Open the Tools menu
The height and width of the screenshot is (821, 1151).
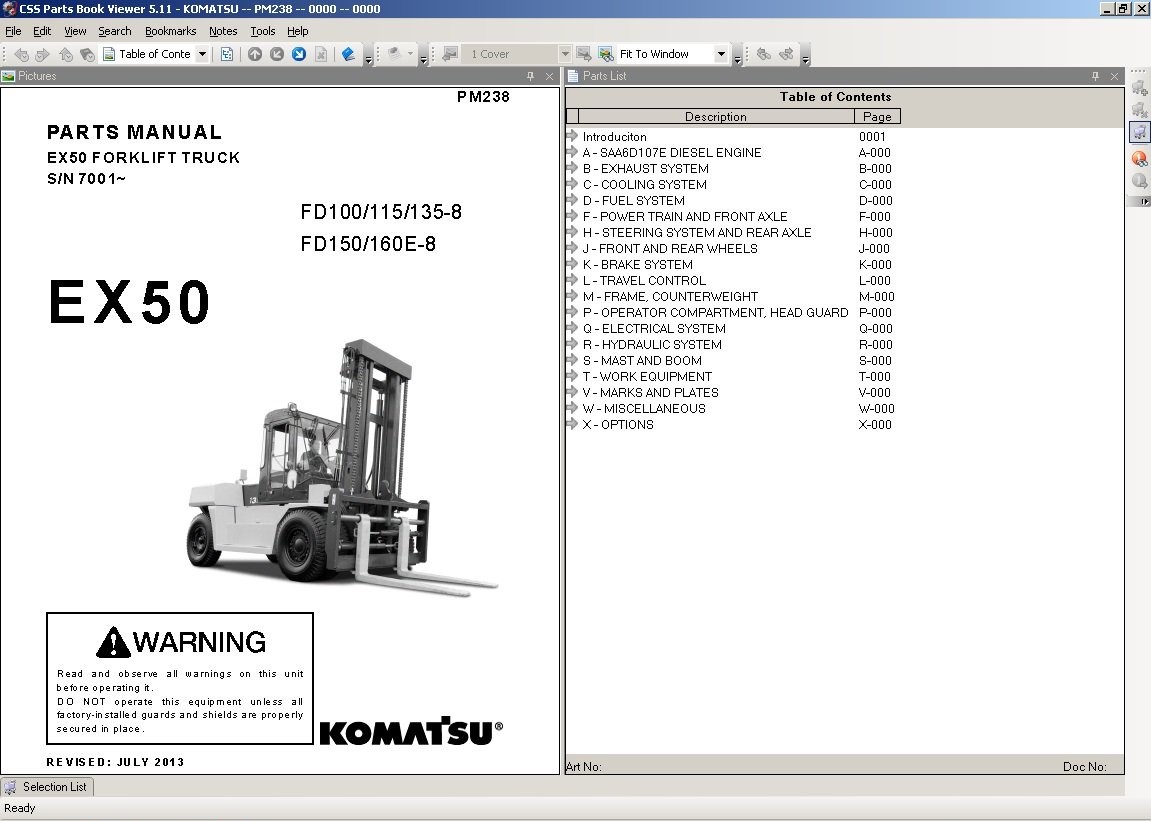[262, 31]
